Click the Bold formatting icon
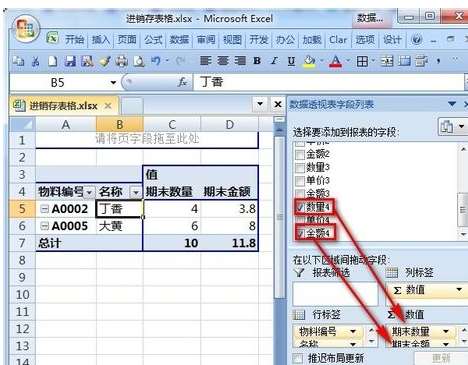This screenshot has height=365, width=468. tap(257, 61)
